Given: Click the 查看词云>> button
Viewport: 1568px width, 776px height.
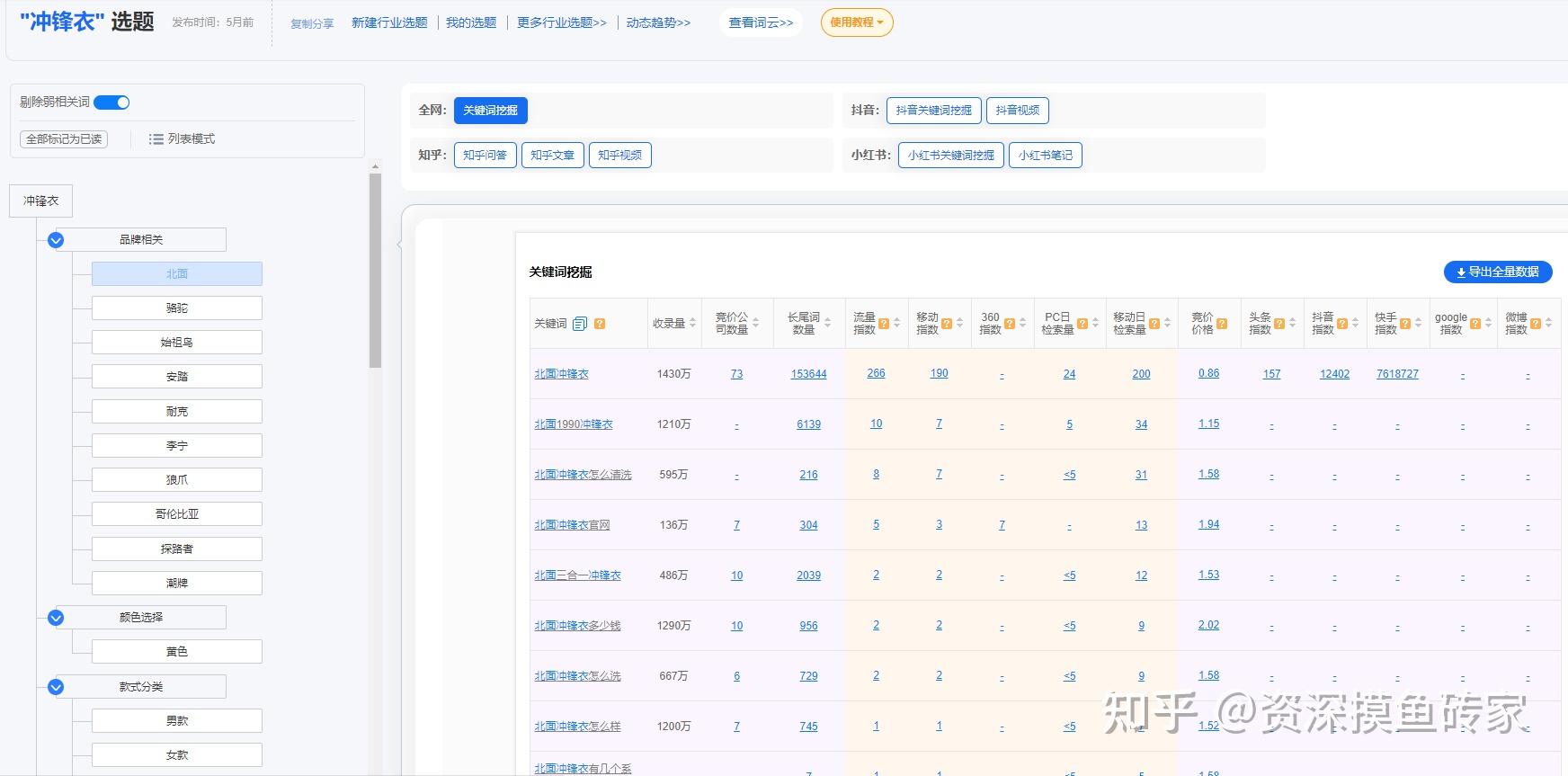Looking at the screenshot, I should [x=762, y=22].
